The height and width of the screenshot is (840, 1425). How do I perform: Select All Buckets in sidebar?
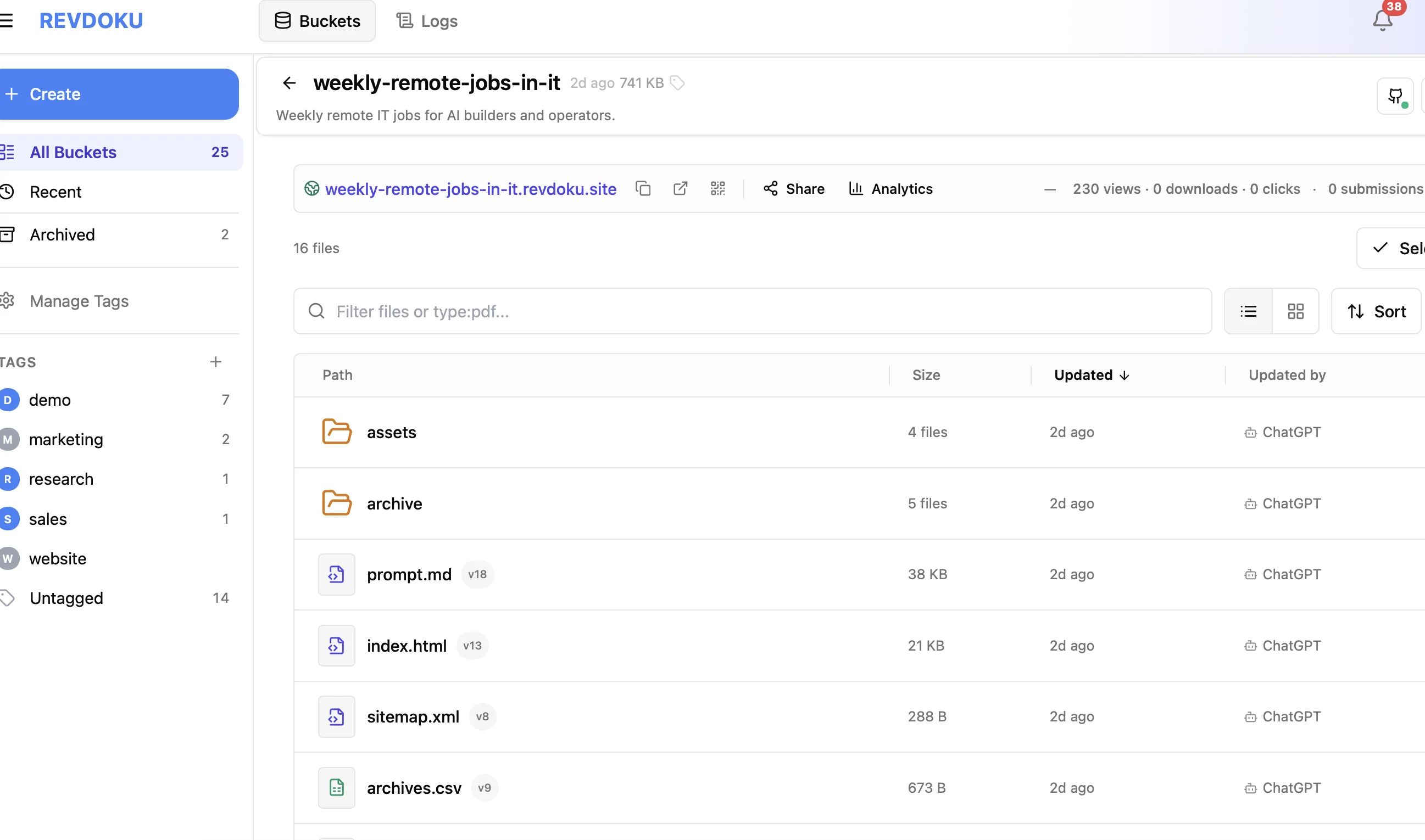pyautogui.click(x=120, y=152)
